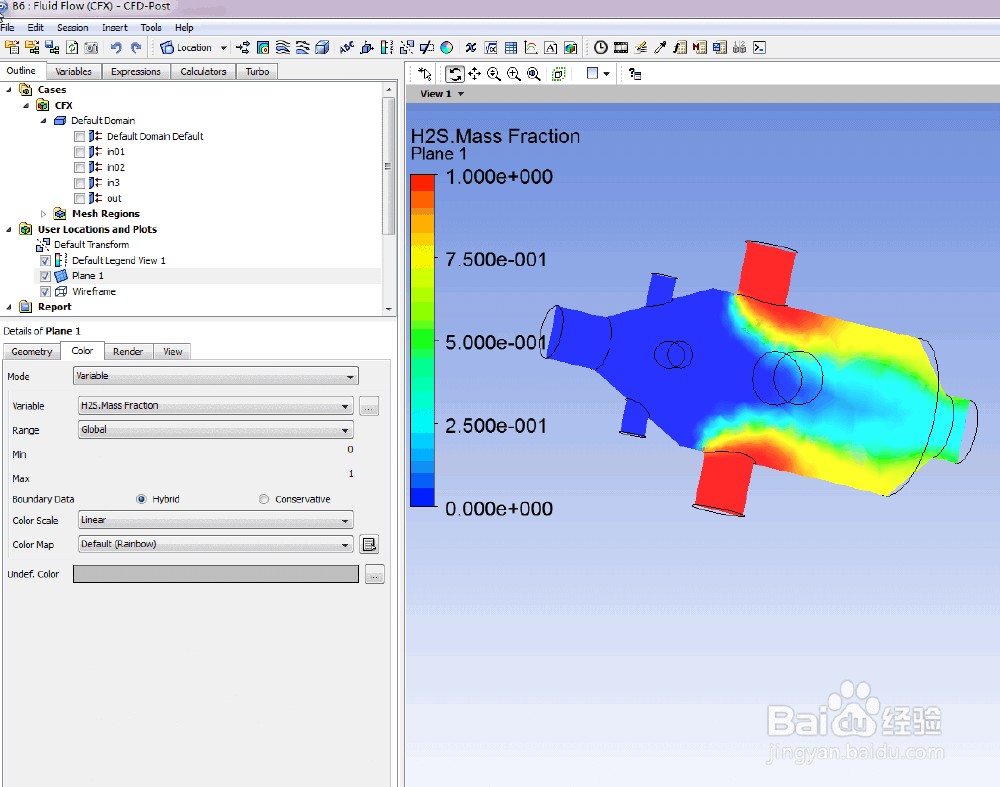Toggle Default Domain Default checkbox
Viewport: 1000px width, 787px height.
[x=79, y=136]
